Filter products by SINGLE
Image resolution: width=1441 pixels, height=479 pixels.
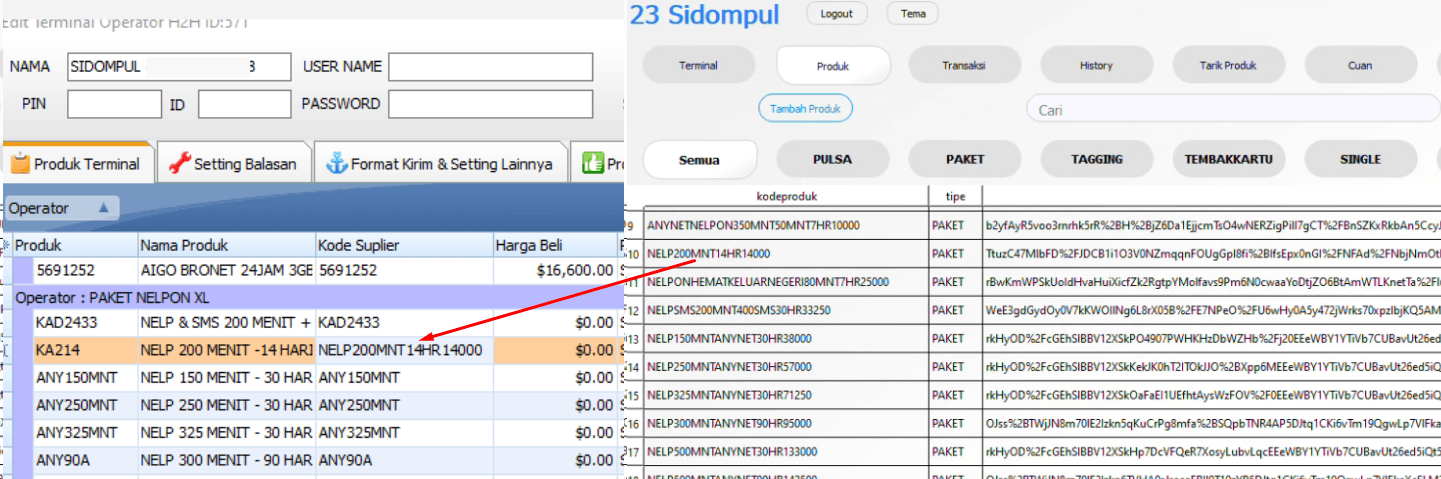(x=1360, y=159)
